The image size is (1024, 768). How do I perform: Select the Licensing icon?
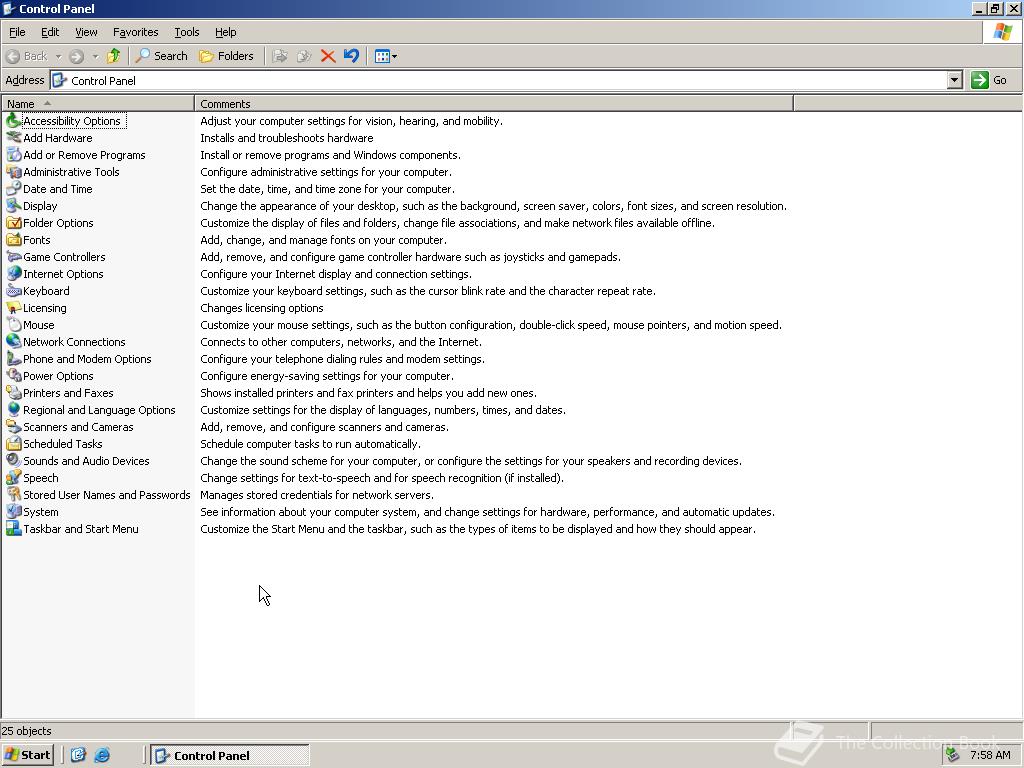tap(13, 308)
